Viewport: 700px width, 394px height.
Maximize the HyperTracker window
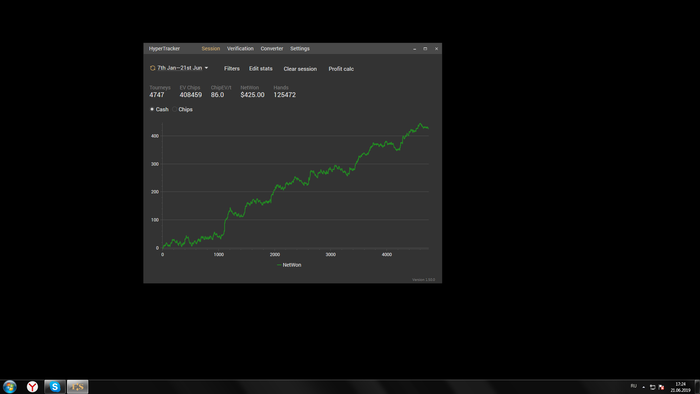(x=425, y=49)
